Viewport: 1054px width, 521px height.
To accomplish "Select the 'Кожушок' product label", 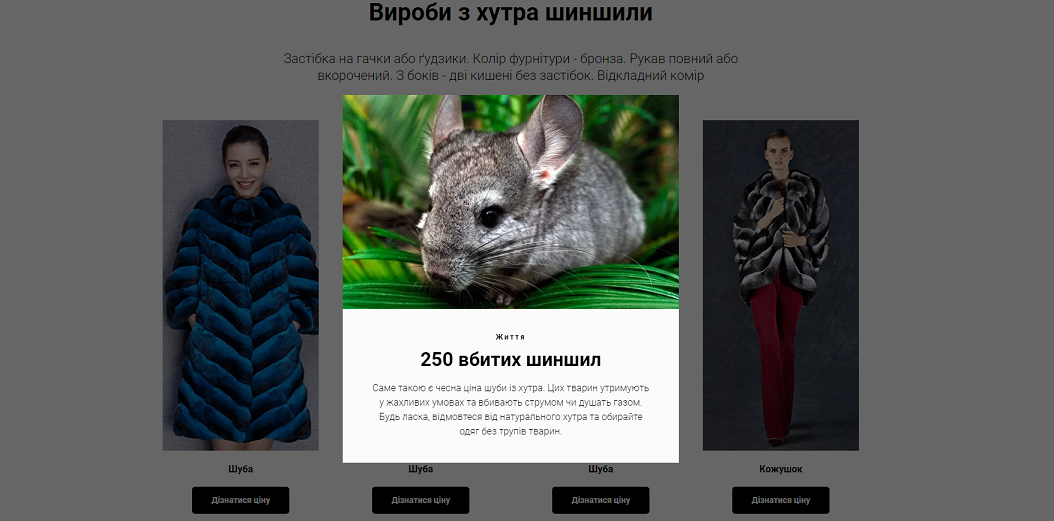I will (780, 469).
